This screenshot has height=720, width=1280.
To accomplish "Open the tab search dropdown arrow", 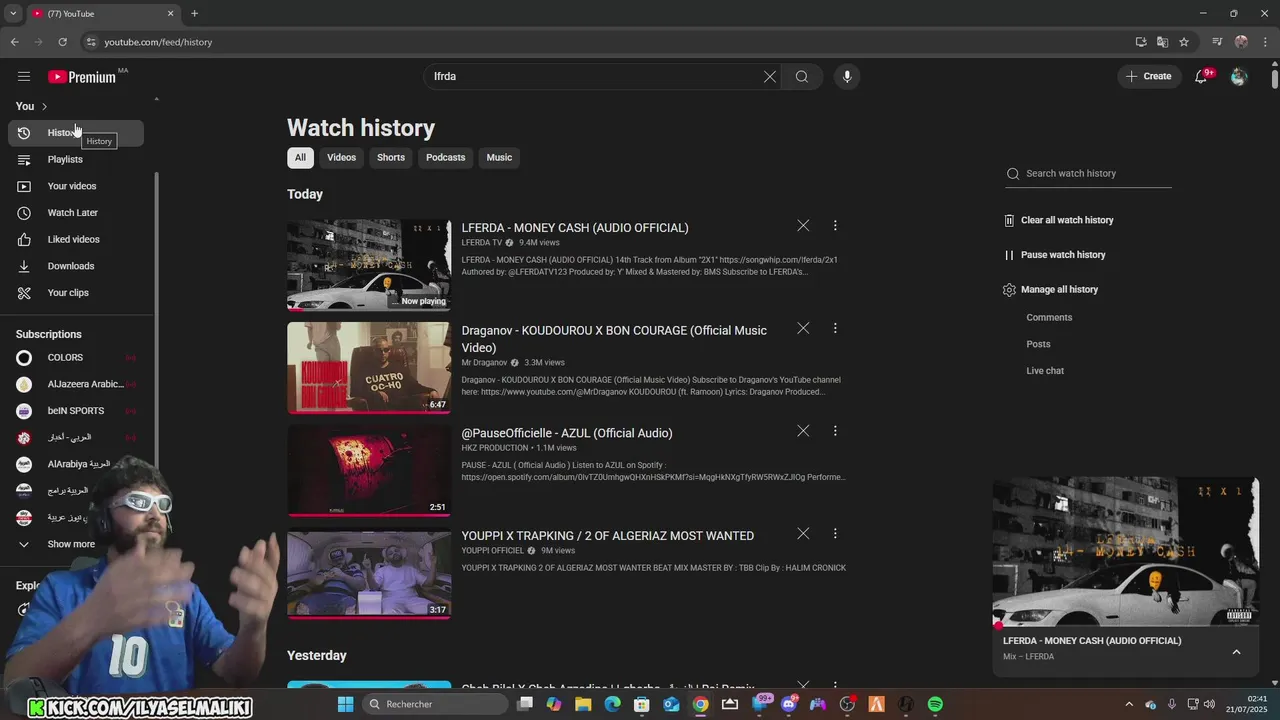I will [x=13, y=14].
